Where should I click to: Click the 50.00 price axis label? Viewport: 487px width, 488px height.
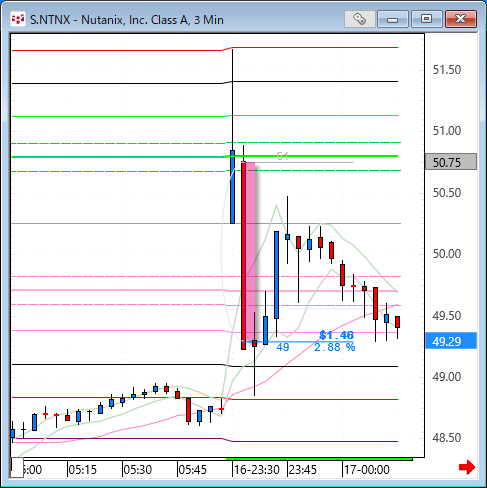[x=447, y=254]
